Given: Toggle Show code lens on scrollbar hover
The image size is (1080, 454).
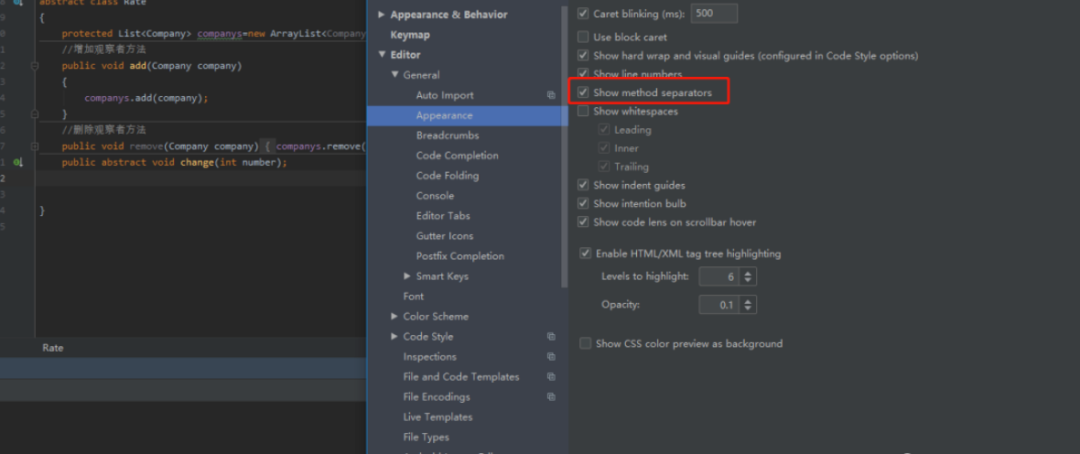Looking at the screenshot, I should tap(583, 223).
